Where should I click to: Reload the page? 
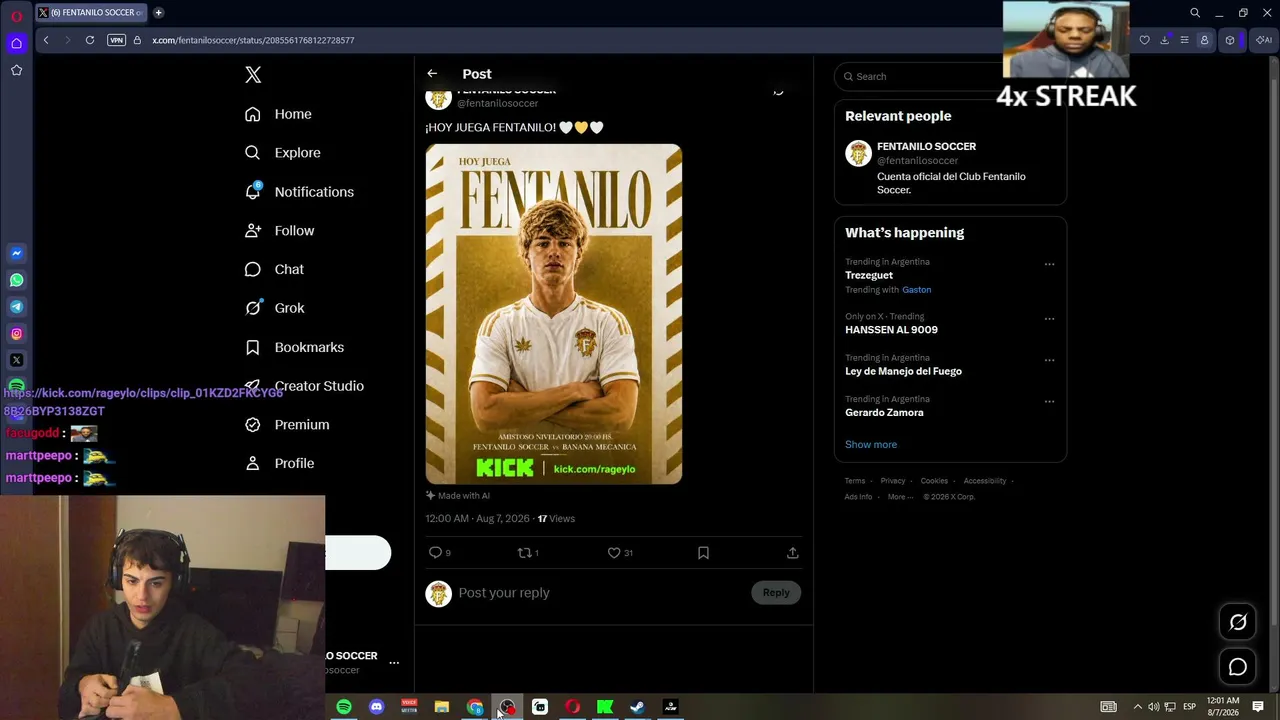click(x=90, y=40)
